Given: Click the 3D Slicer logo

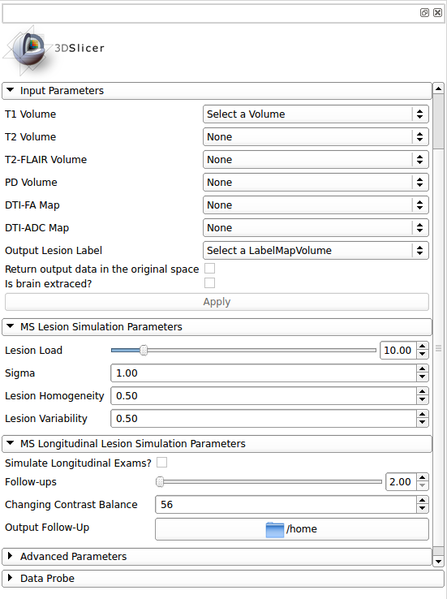Looking at the screenshot, I should coord(53,51).
